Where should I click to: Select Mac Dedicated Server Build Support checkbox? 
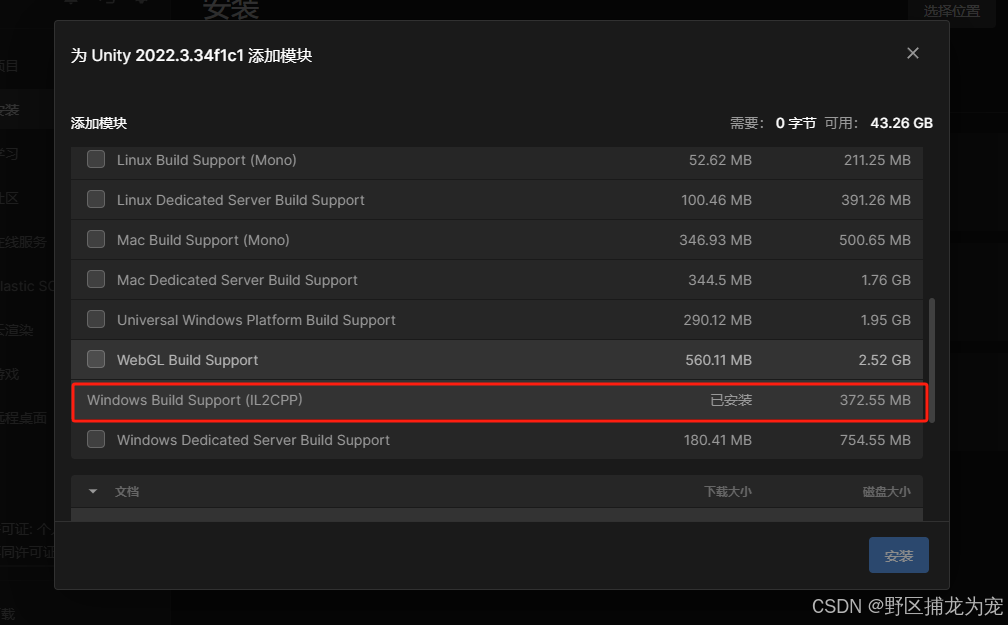[x=96, y=279]
